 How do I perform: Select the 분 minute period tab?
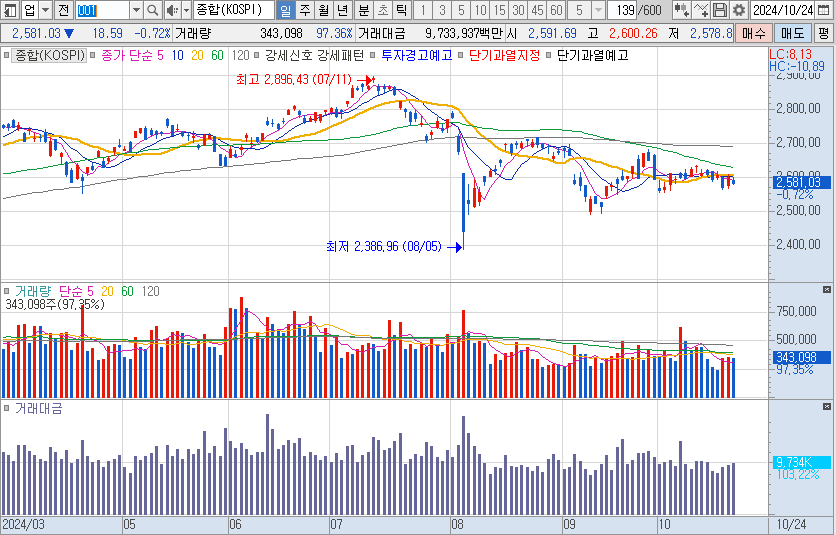[364, 10]
